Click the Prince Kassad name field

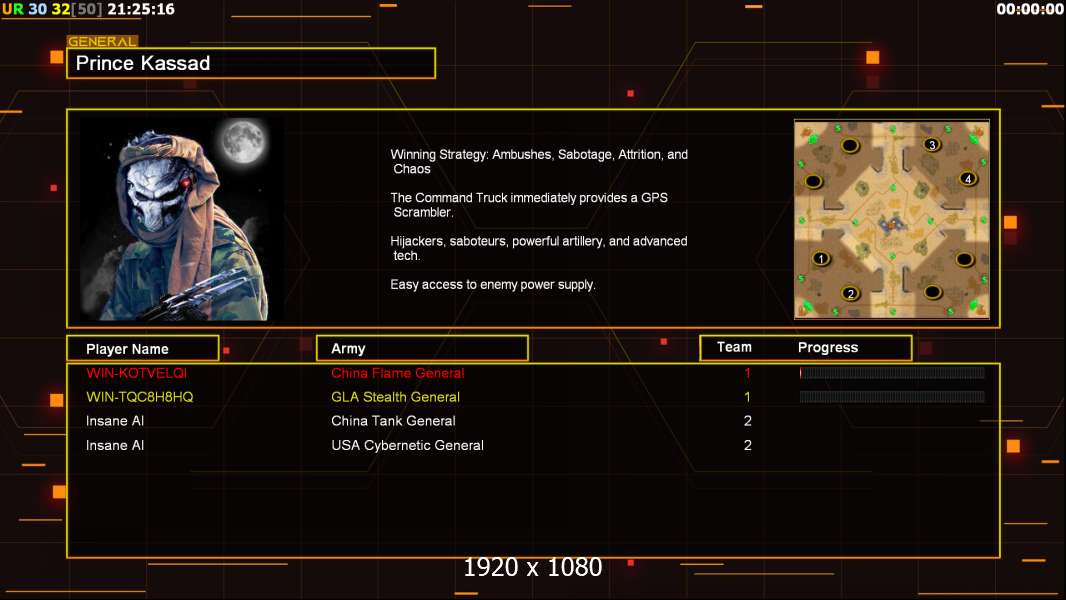(251, 63)
